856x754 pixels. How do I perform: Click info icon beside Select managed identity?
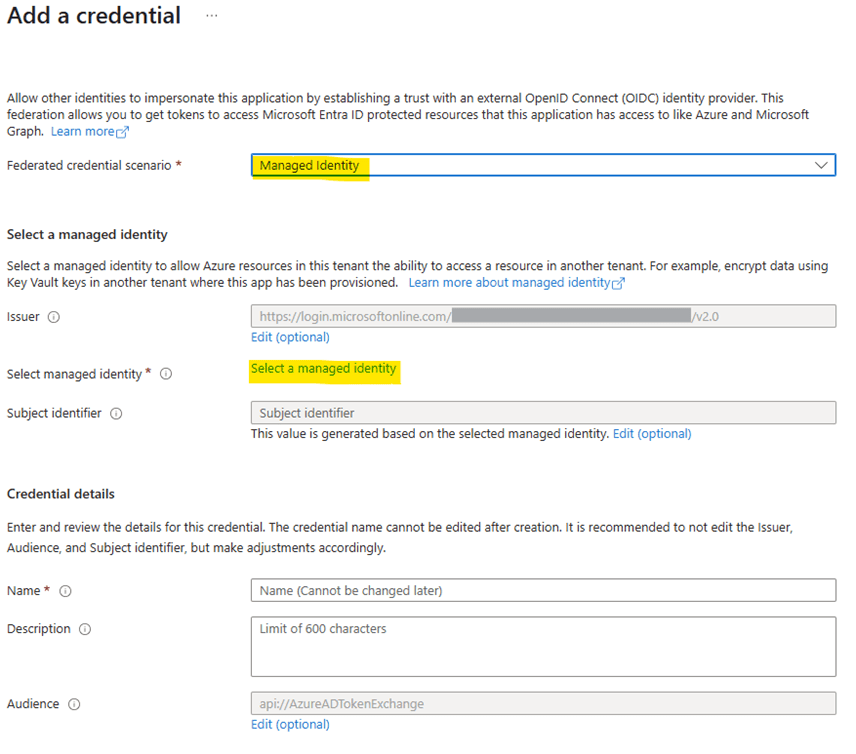(166, 374)
